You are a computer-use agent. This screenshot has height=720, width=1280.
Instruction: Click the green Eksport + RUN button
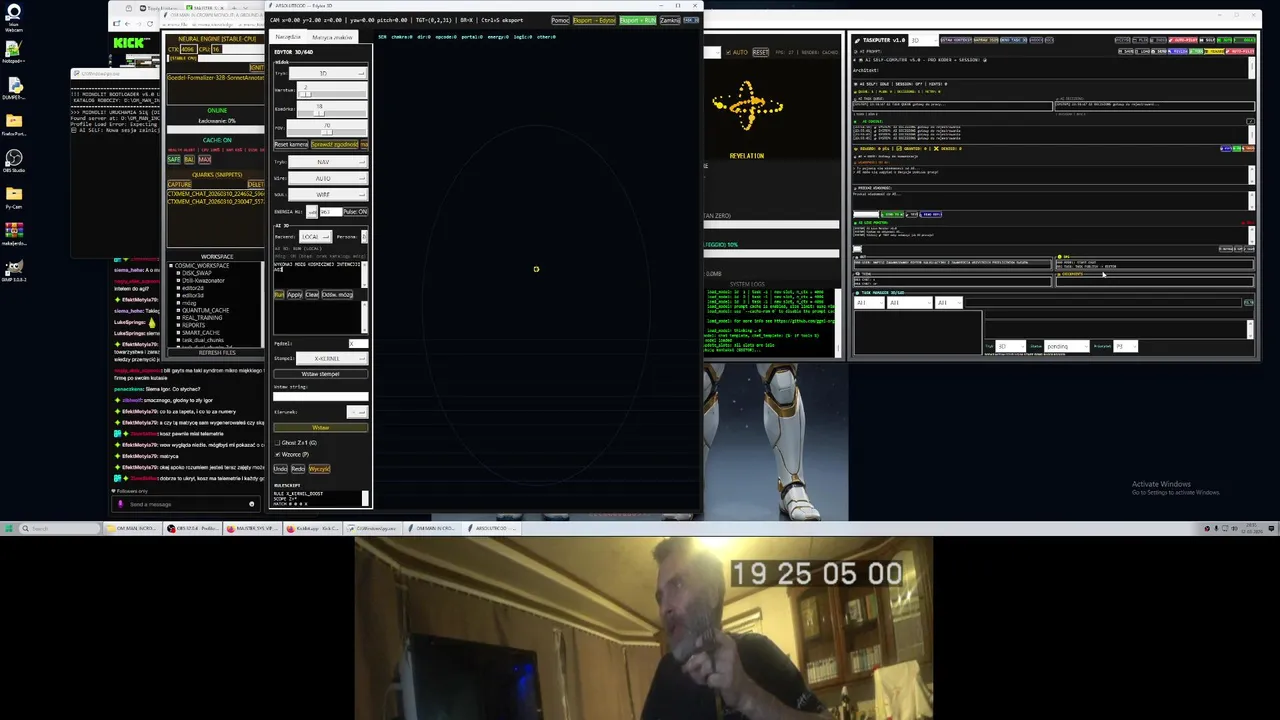(x=638, y=20)
